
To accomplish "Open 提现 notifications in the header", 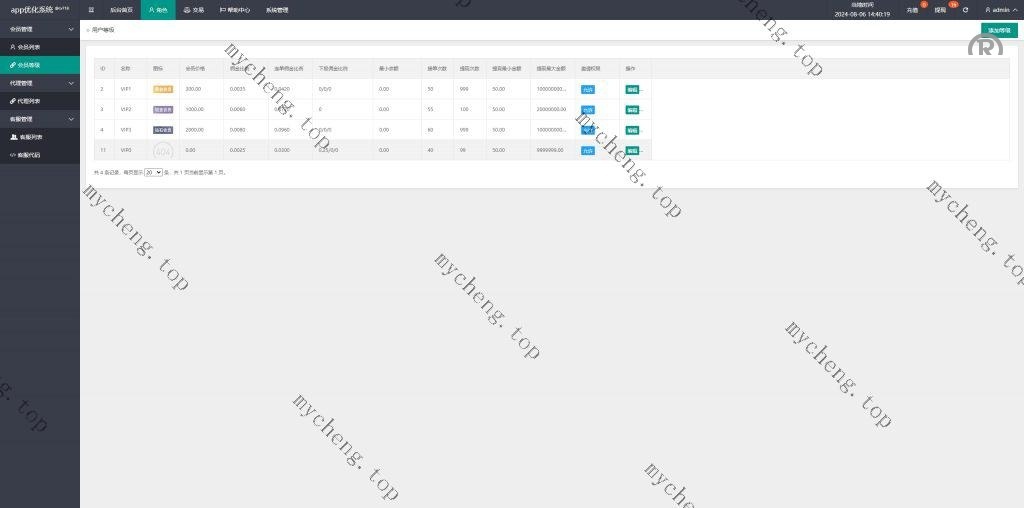I will [940, 10].
